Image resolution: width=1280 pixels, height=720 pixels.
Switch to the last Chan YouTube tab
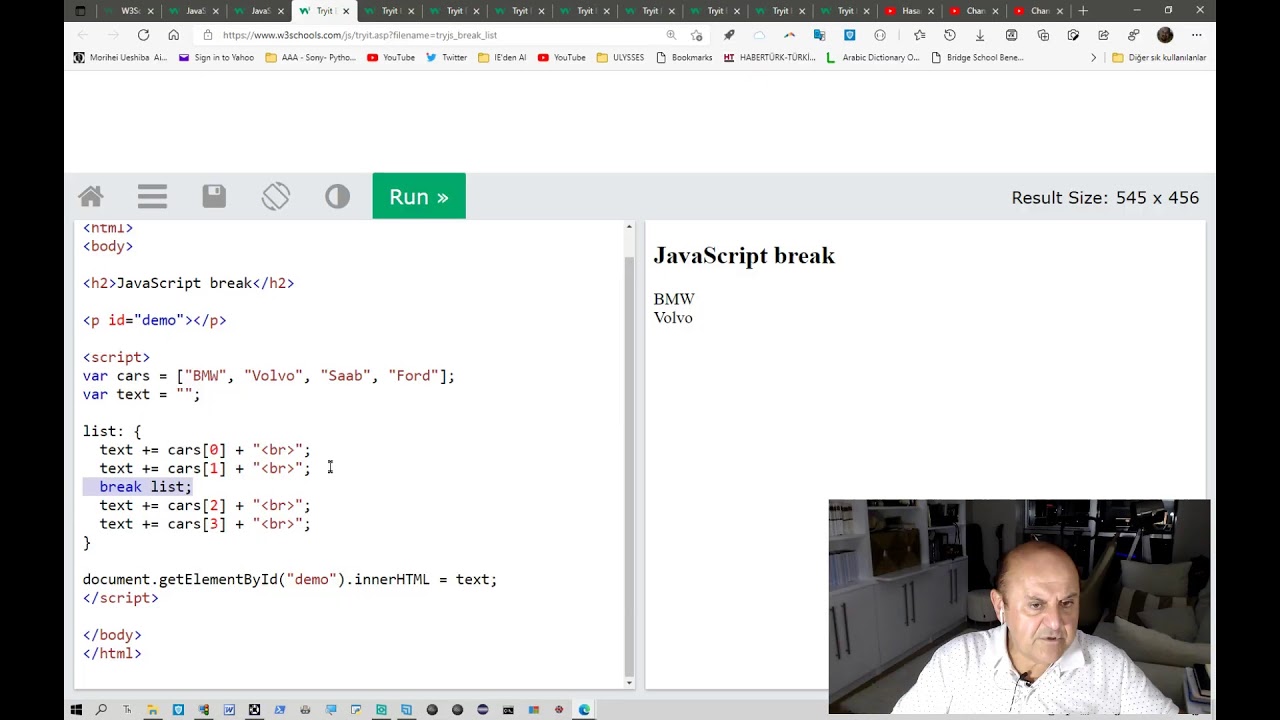(1039, 11)
